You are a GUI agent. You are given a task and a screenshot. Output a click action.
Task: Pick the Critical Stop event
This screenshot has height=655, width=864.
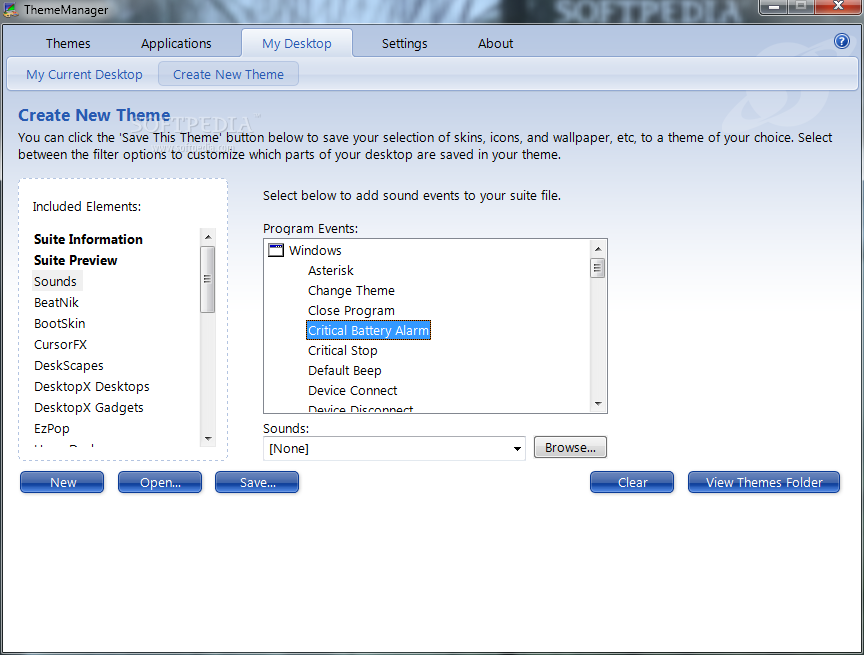[x=343, y=350]
